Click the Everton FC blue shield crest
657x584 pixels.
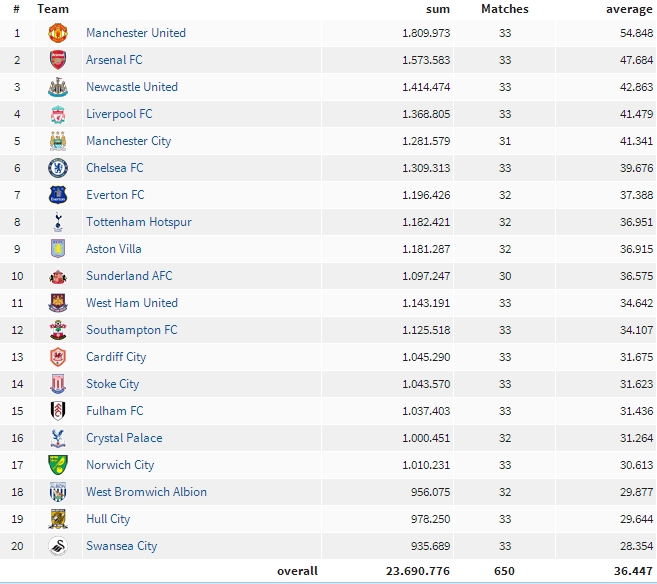point(58,195)
